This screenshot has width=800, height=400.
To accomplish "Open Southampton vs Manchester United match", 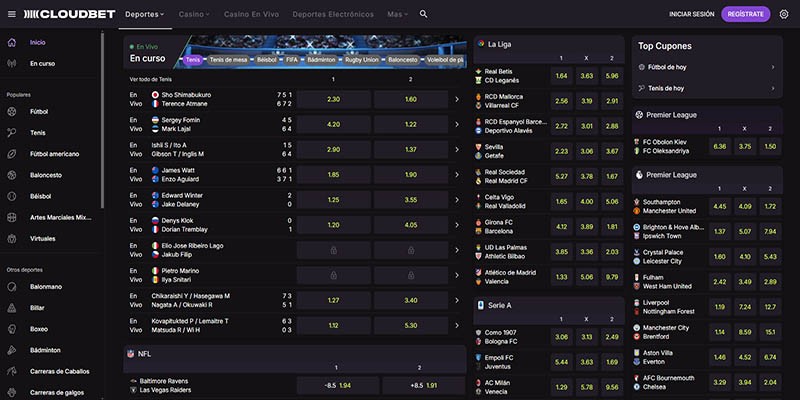I will pos(669,207).
